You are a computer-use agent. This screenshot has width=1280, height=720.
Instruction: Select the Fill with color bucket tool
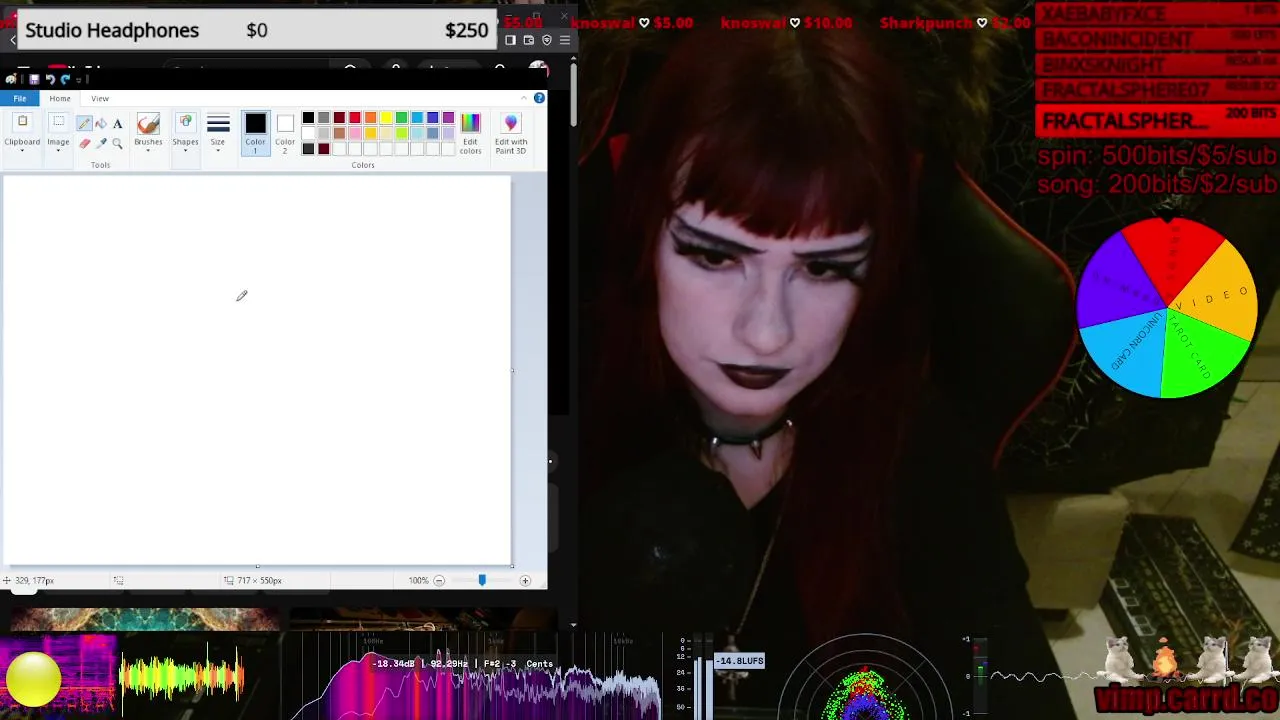pyautogui.click(x=101, y=123)
